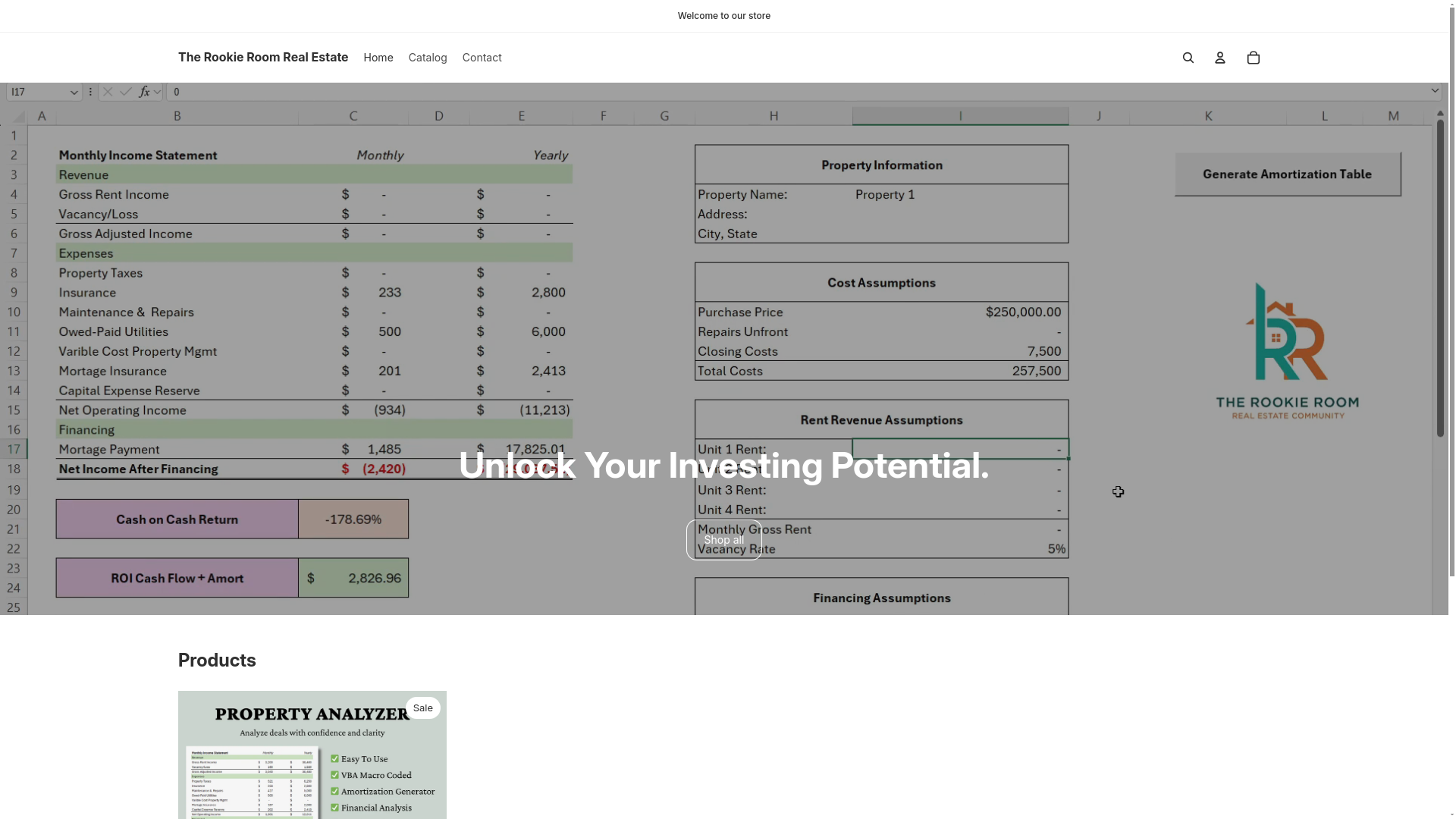The image size is (1456, 819).
Task: Click the Unlock Your Investing Potential headline
Action: coord(723,465)
